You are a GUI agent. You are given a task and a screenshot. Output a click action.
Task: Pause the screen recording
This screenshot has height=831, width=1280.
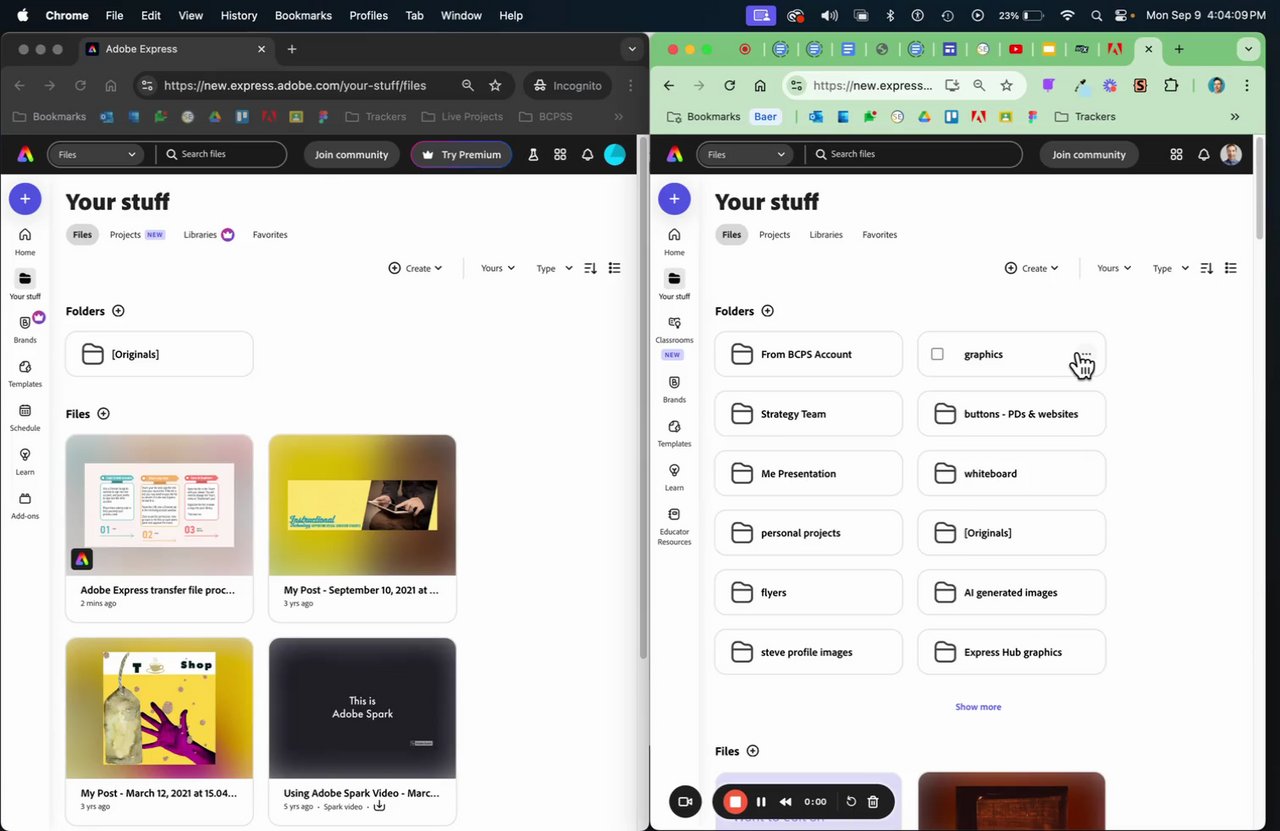pyautogui.click(x=761, y=801)
